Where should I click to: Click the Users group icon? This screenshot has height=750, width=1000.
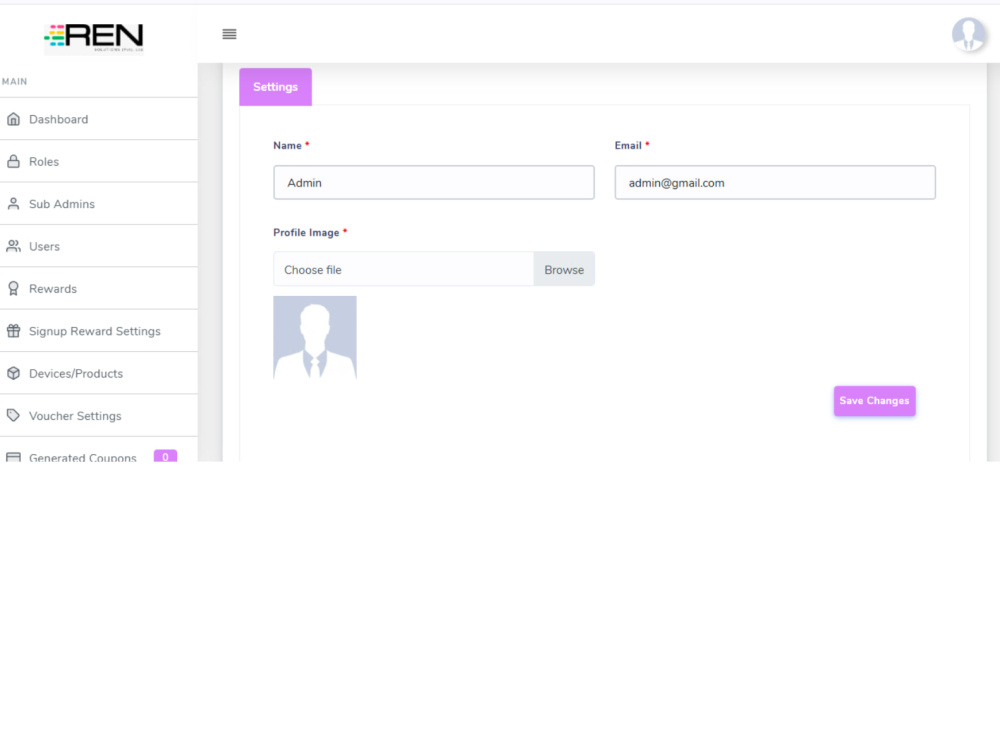coord(13,246)
